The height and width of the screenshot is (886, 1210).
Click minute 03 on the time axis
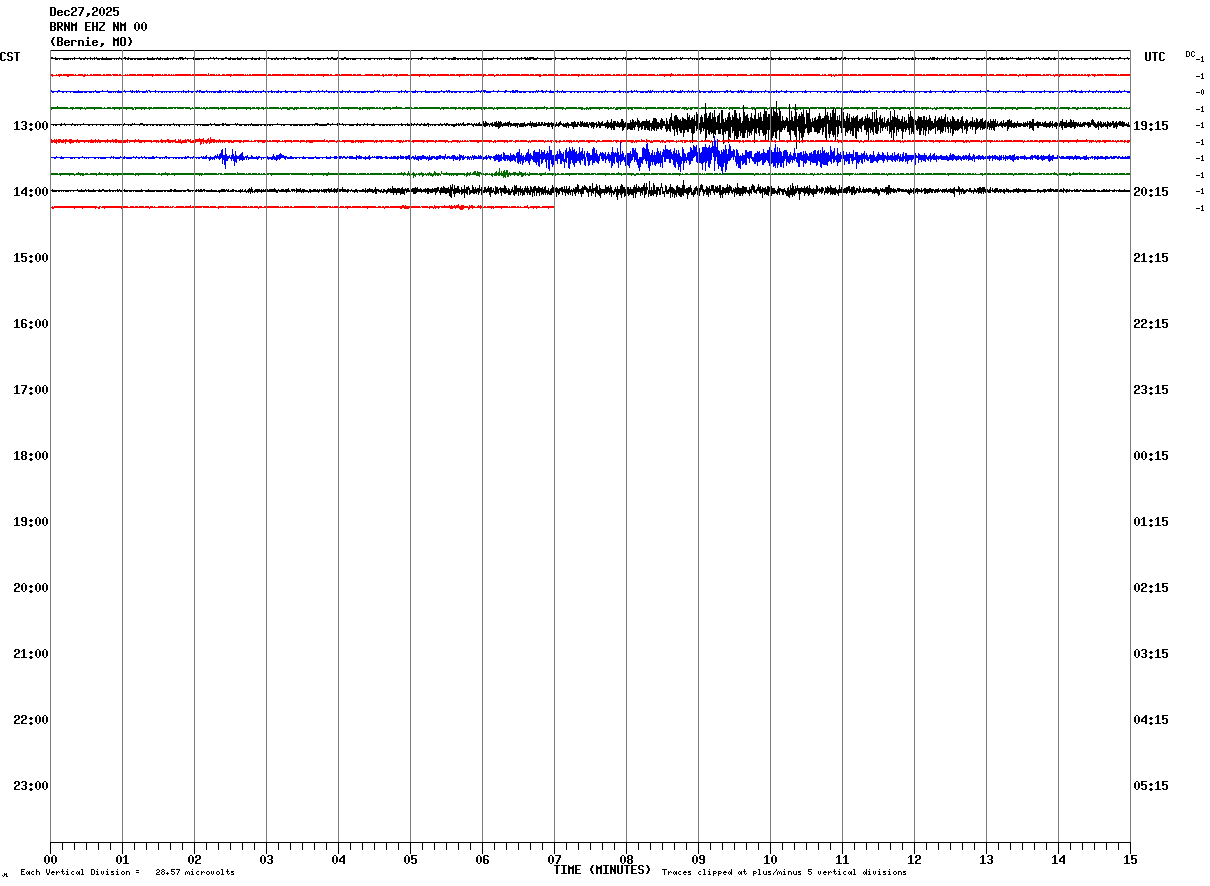266,859
